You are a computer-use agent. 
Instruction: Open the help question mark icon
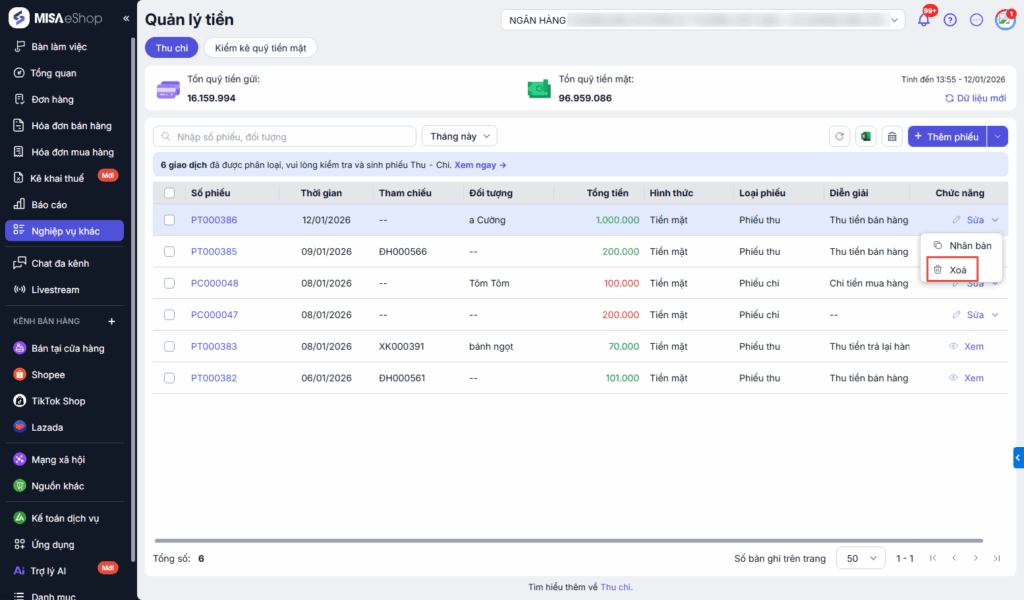[x=950, y=20]
